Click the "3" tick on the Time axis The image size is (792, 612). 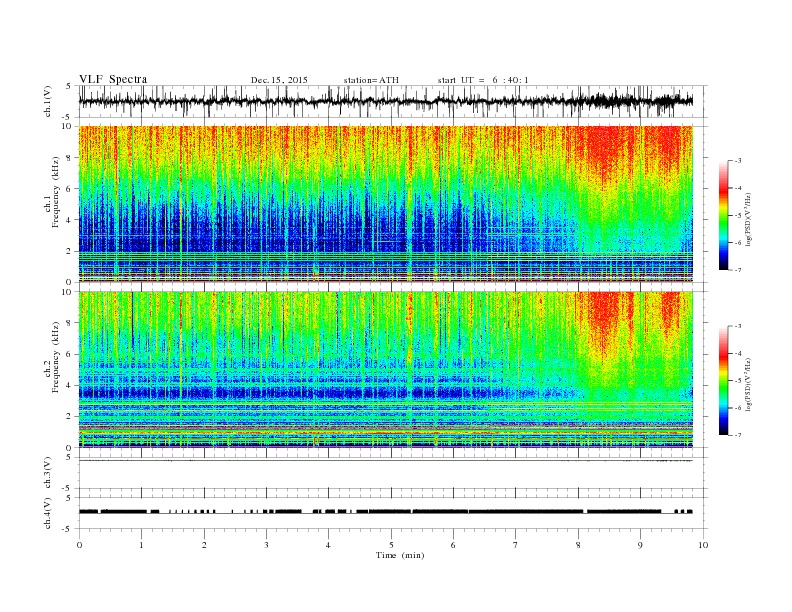267,545
